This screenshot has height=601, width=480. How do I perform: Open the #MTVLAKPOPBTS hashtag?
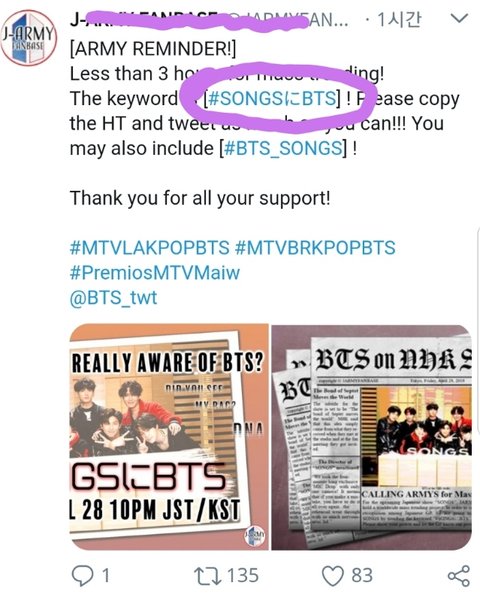tap(150, 248)
